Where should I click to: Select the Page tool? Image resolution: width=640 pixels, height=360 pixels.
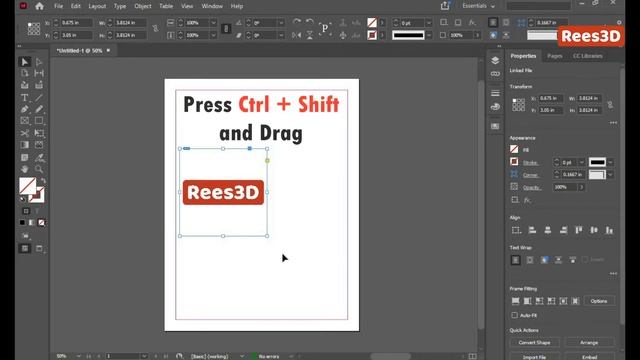(24, 73)
